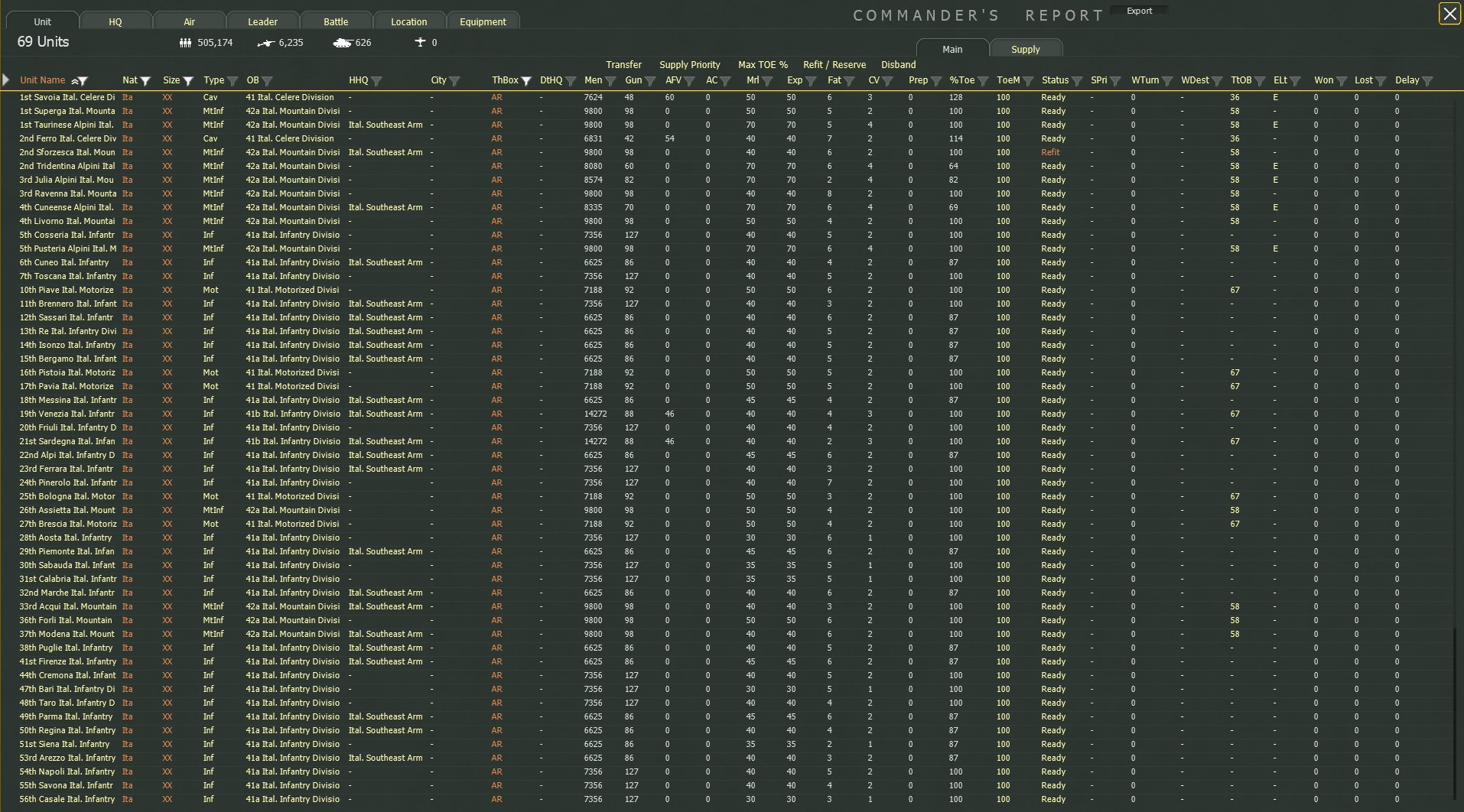1464x812 pixels.
Task: Click the sort arrow next to Unit Name
Action: (x=75, y=81)
